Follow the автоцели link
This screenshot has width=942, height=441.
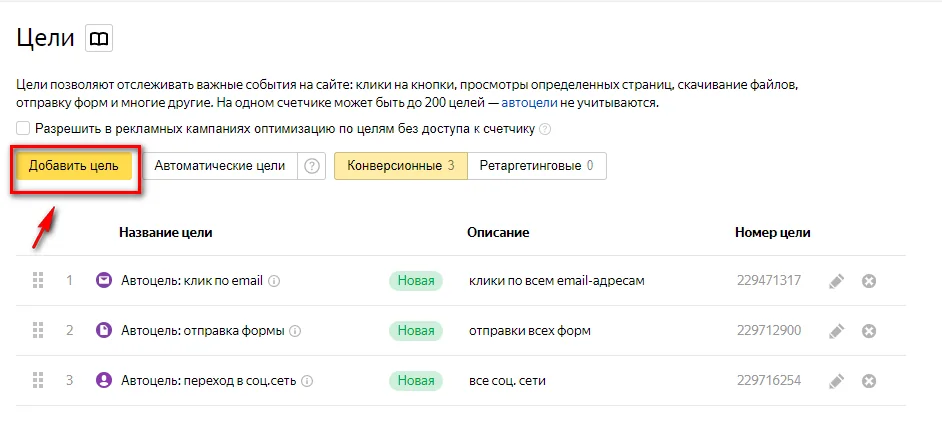point(529,103)
